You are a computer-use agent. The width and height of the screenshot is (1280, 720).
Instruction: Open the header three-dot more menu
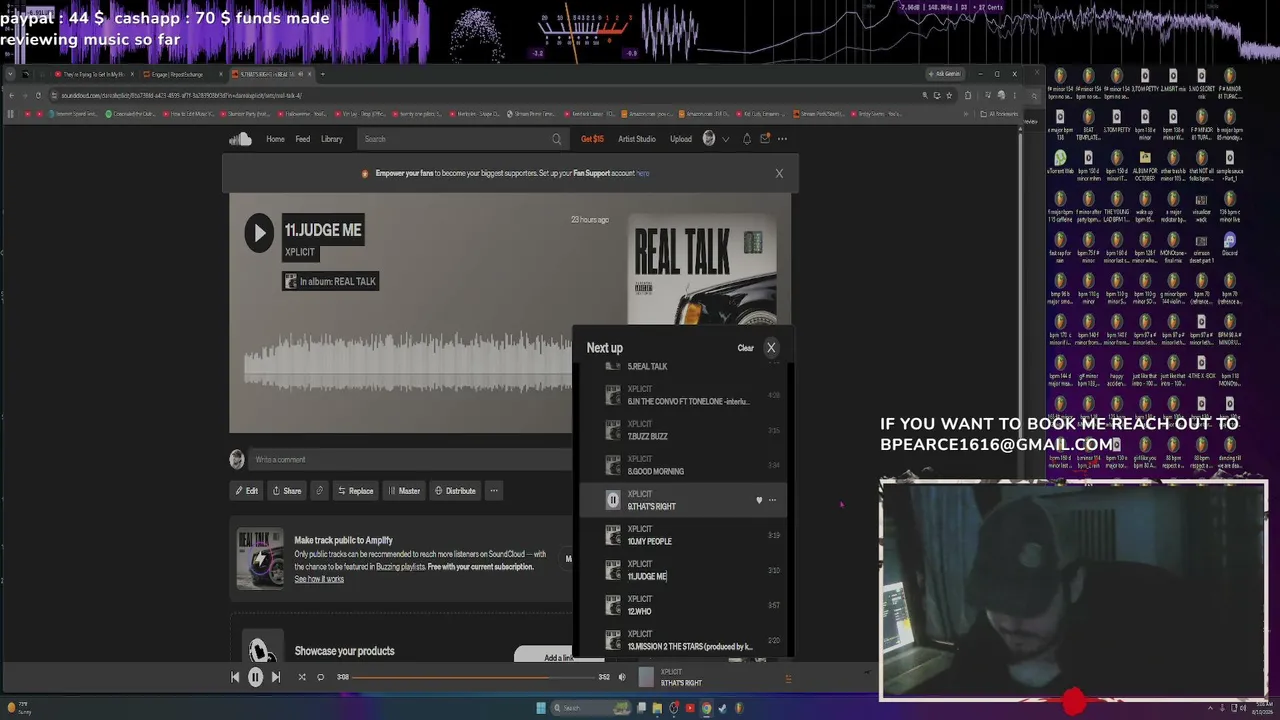(782, 139)
